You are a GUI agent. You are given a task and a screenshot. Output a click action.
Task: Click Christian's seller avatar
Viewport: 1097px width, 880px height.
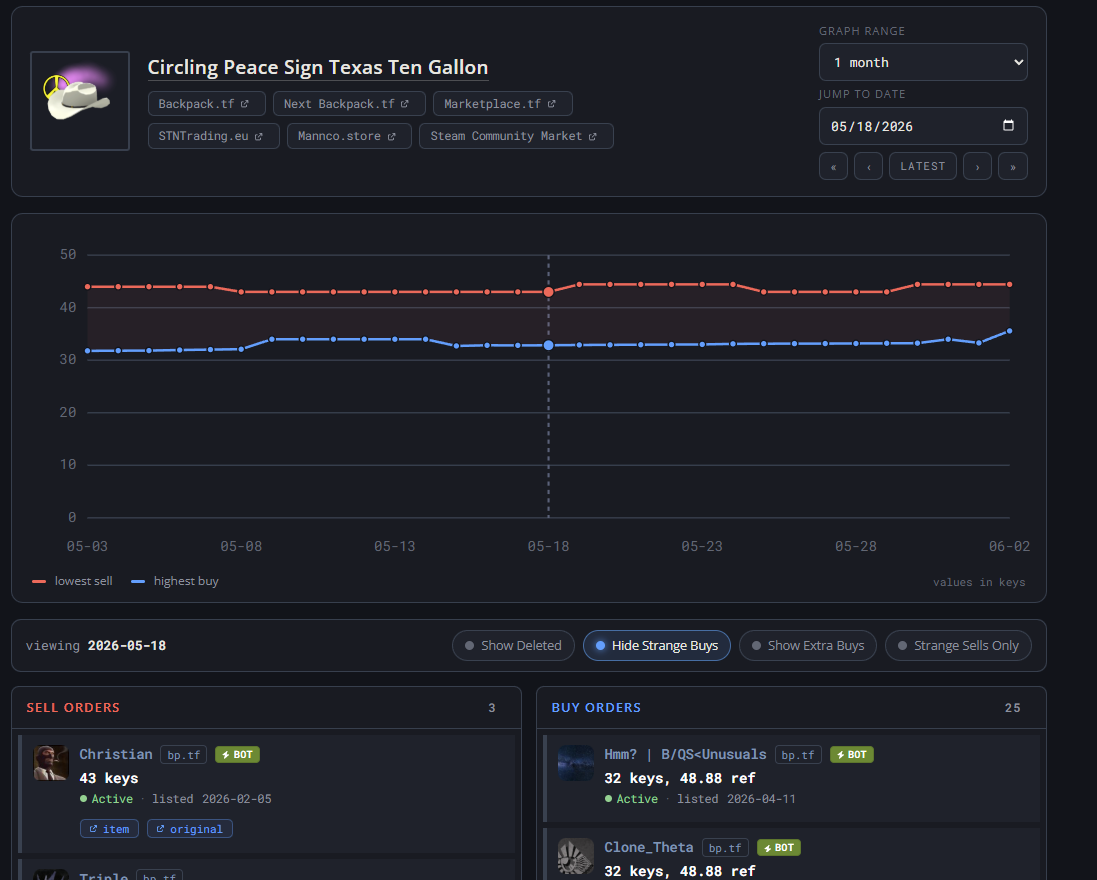(x=51, y=762)
